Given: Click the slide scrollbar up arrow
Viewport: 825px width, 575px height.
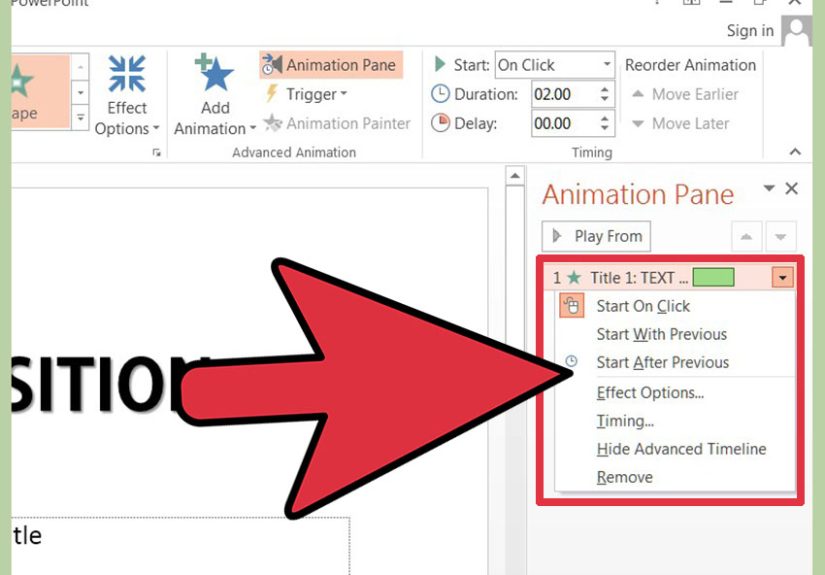Looking at the screenshot, I should point(515,176).
